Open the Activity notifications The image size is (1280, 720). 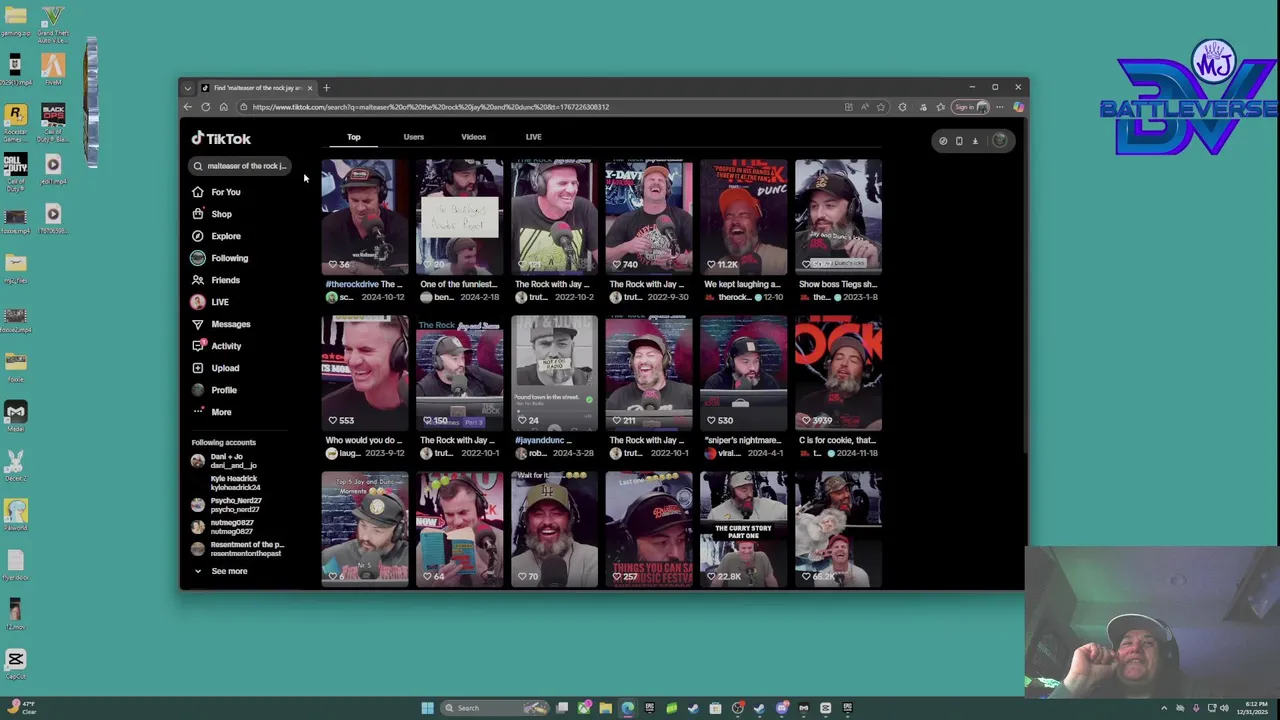point(225,346)
